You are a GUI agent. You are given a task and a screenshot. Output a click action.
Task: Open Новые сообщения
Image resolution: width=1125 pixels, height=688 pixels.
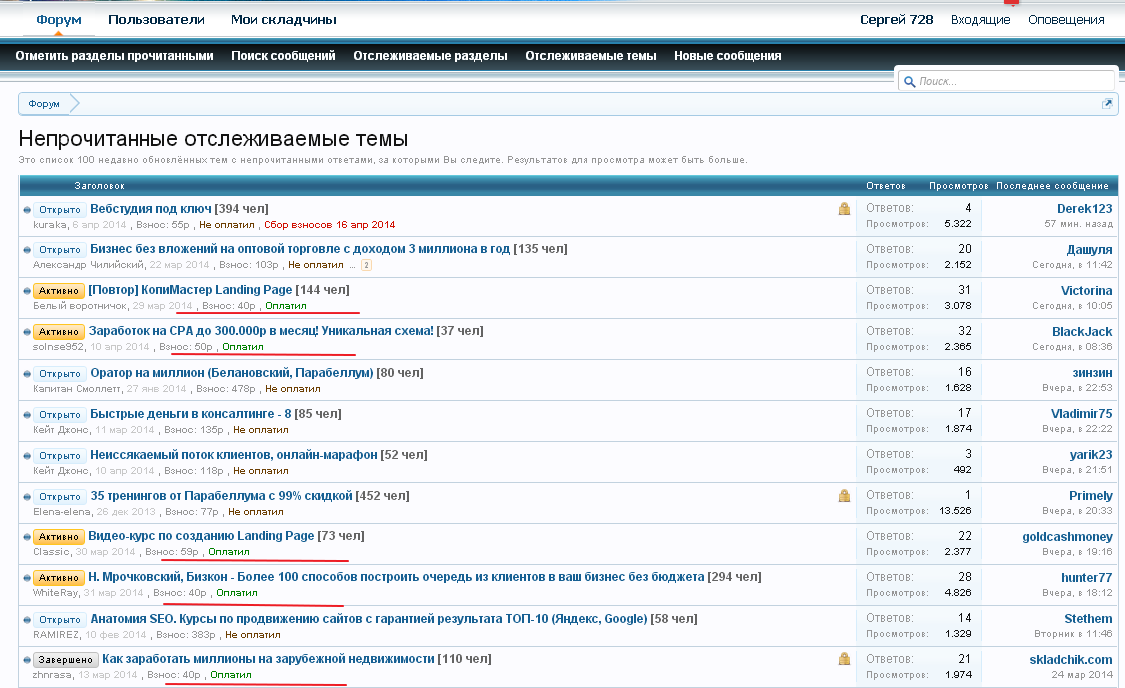pos(727,56)
